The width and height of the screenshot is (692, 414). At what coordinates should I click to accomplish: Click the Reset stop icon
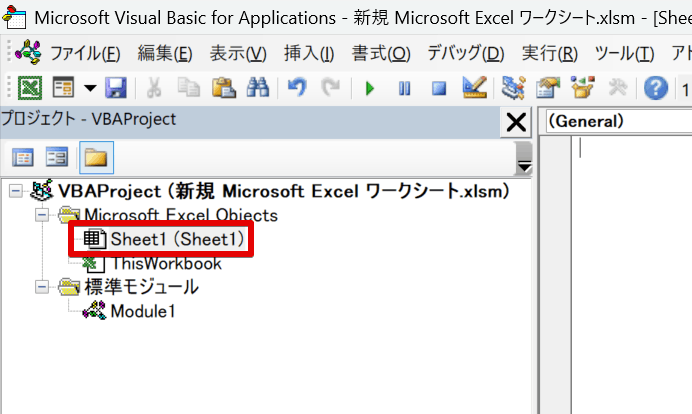pyautogui.click(x=439, y=88)
